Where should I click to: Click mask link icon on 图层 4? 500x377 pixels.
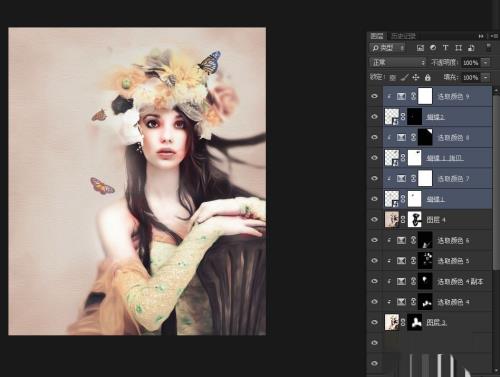click(x=403, y=220)
